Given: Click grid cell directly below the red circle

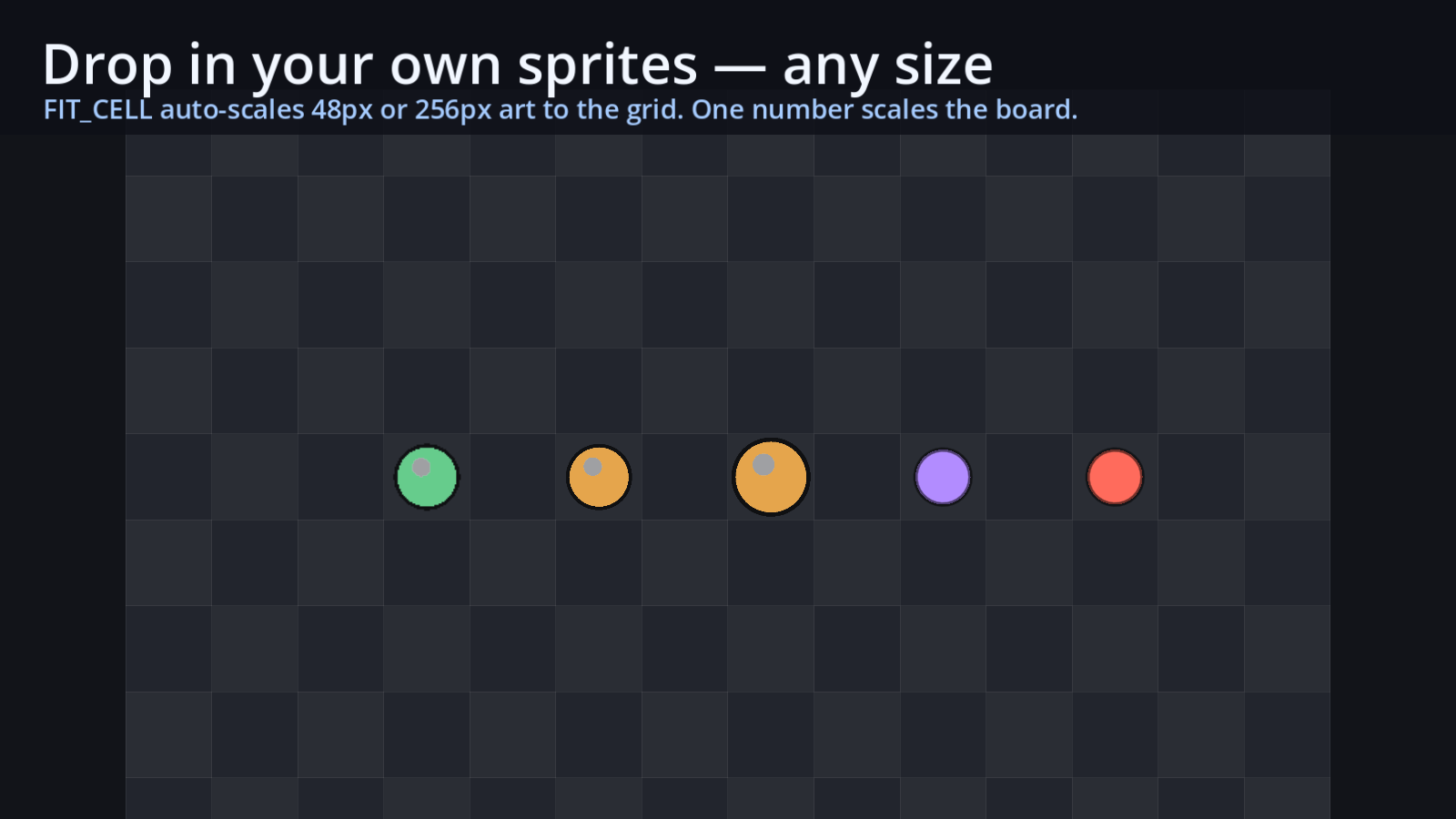Looking at the screenshot, I should click(1115, 563).
